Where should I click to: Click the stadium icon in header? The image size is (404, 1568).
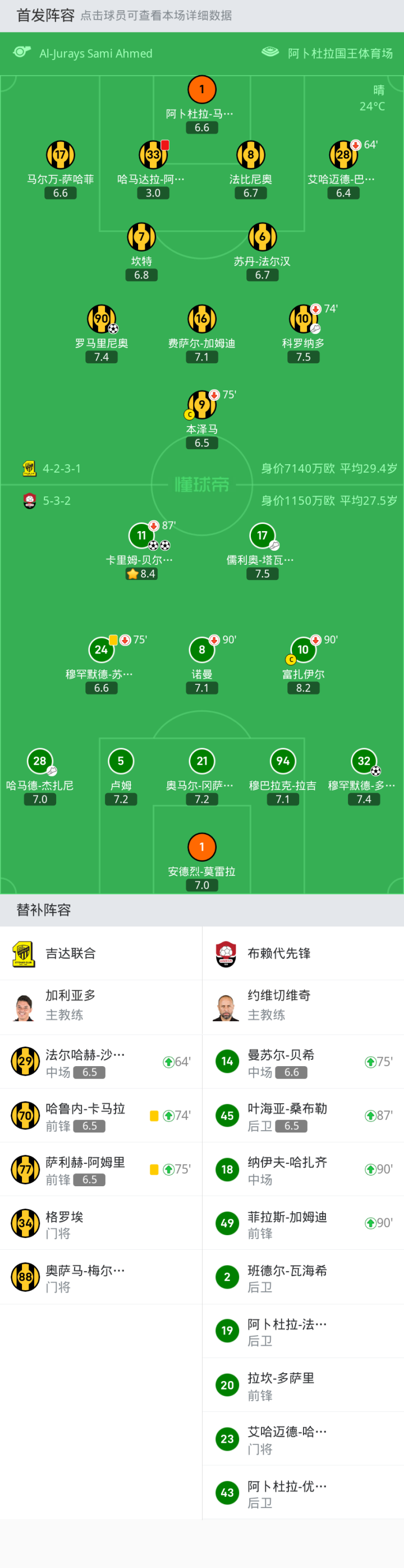coord(269,52)
